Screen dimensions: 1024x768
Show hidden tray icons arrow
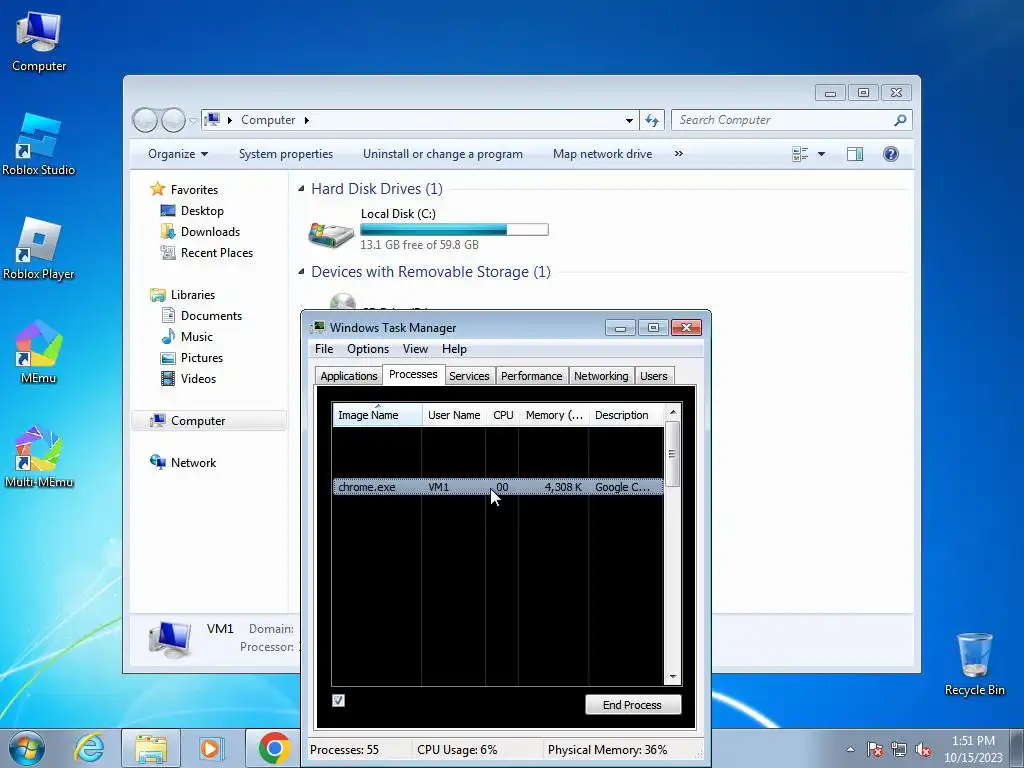850,750
